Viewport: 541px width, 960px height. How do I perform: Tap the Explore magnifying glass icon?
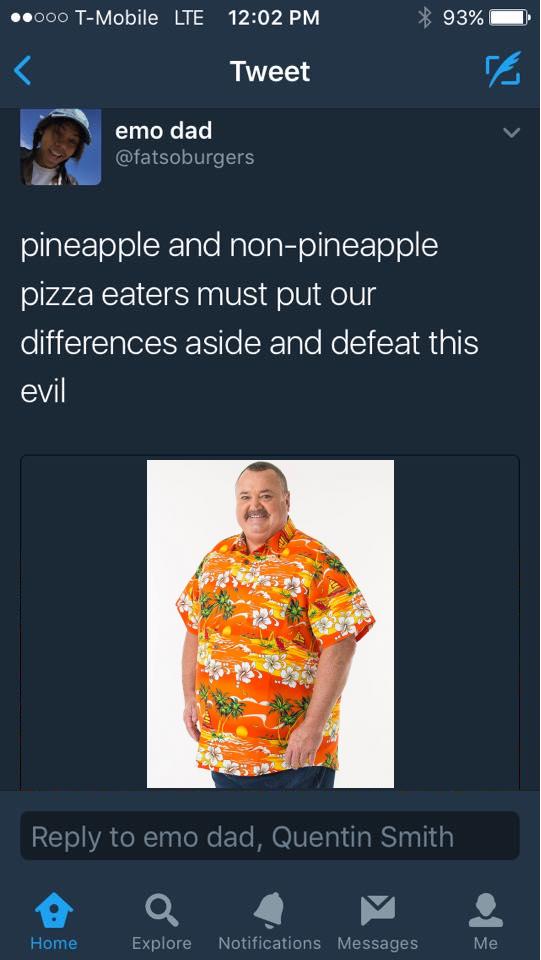pyautogui.click(x=162, y=910)
